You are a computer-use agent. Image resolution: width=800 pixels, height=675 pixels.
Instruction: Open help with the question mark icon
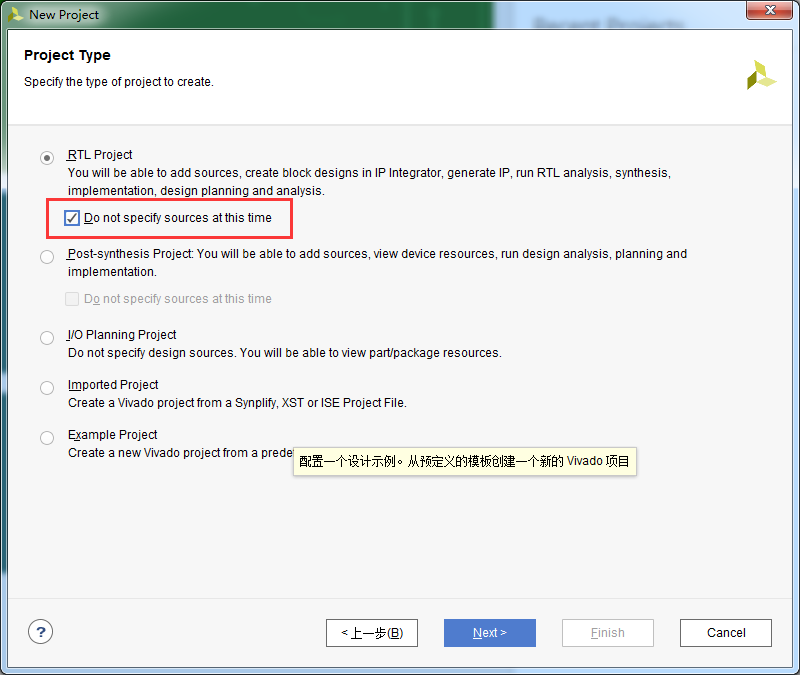click(x=40, y=632)
